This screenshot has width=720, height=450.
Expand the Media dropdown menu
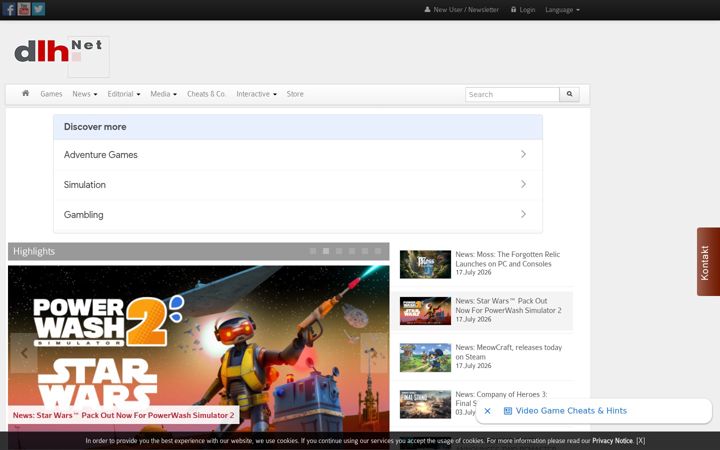(163, 94)
